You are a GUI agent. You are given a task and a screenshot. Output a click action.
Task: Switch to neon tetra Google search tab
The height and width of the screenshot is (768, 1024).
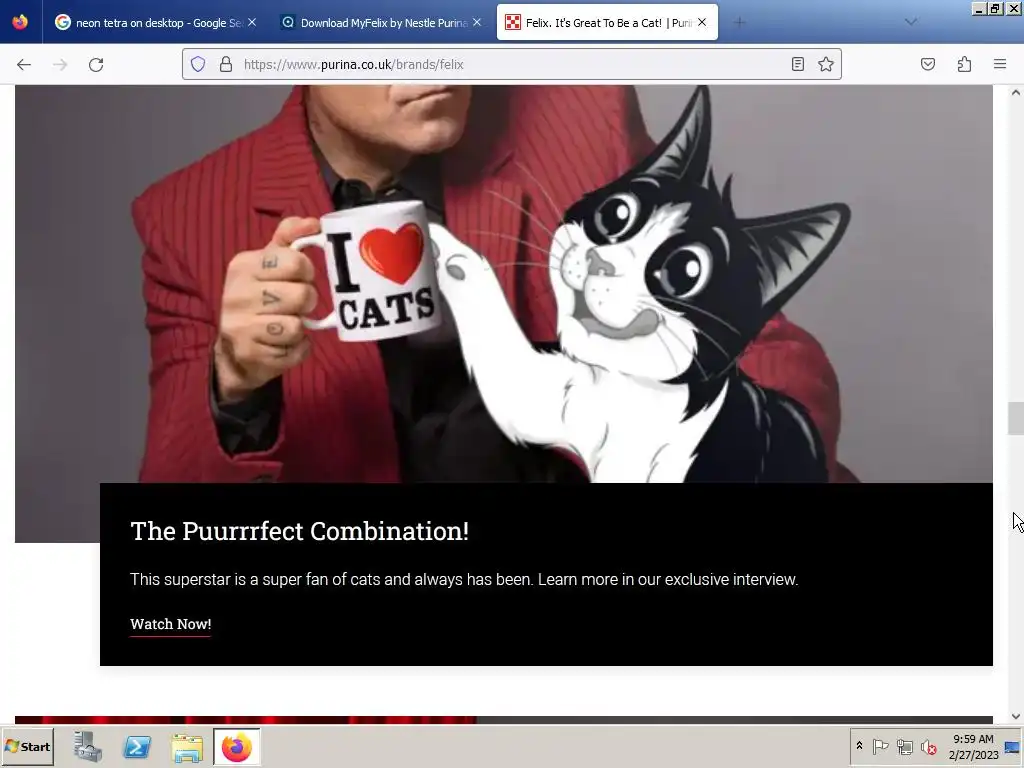(155, 23)
